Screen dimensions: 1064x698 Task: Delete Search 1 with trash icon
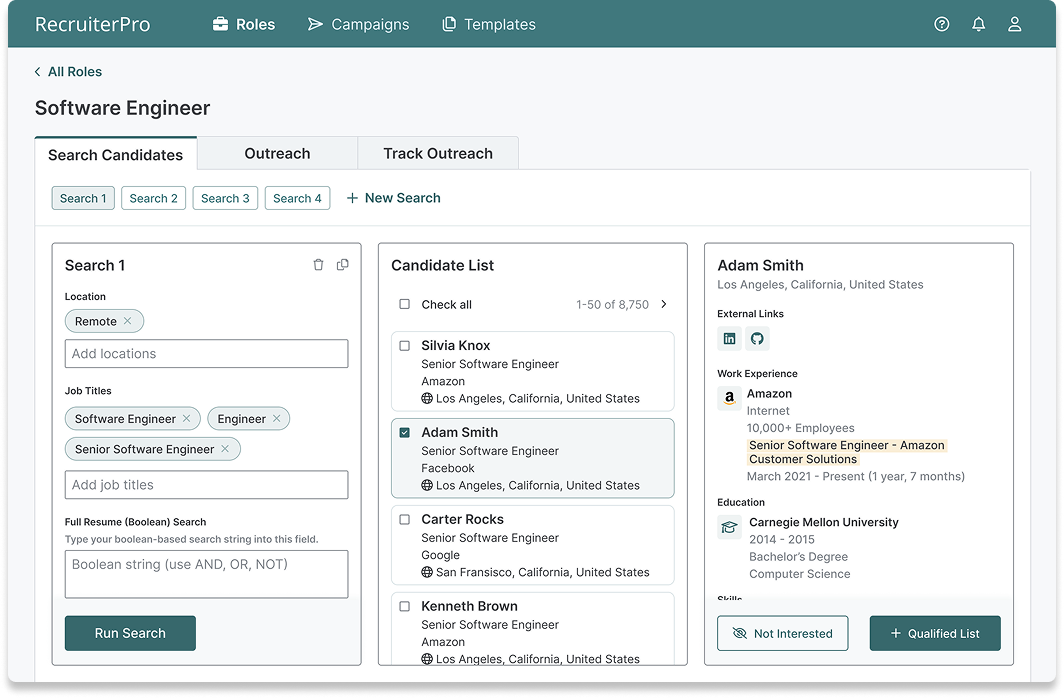318,265
